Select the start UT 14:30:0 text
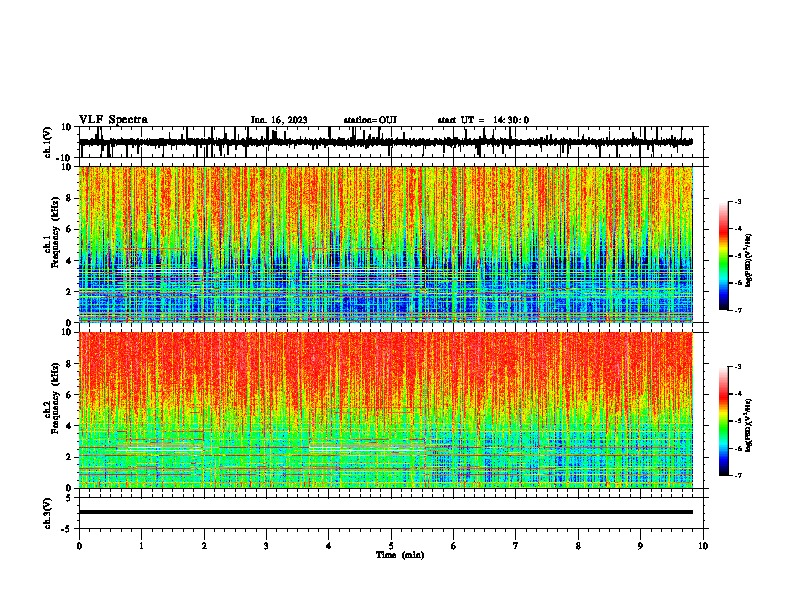The image size is (792, 612). pos(483,120)
